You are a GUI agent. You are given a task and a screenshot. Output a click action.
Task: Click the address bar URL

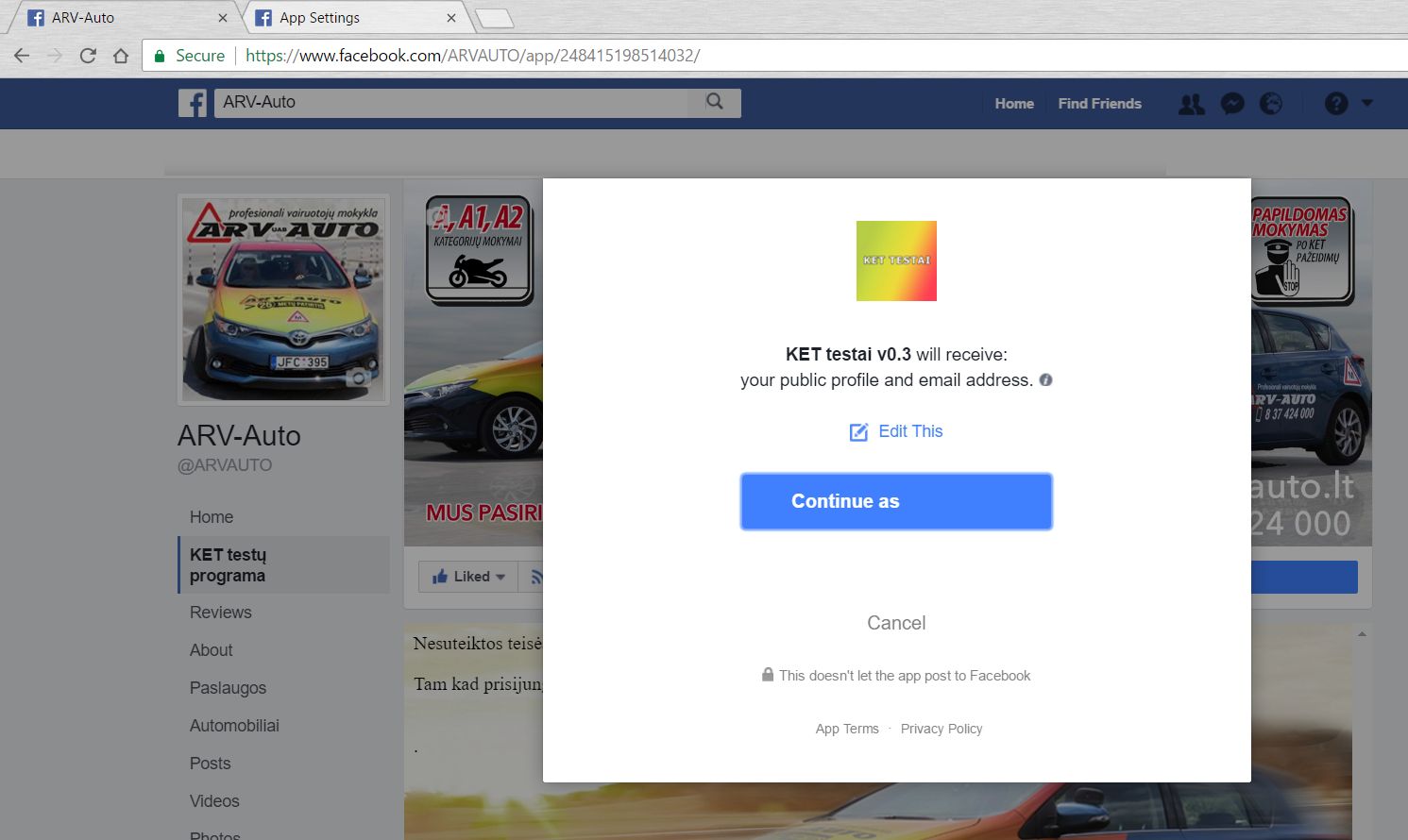(x=472, y=56)
